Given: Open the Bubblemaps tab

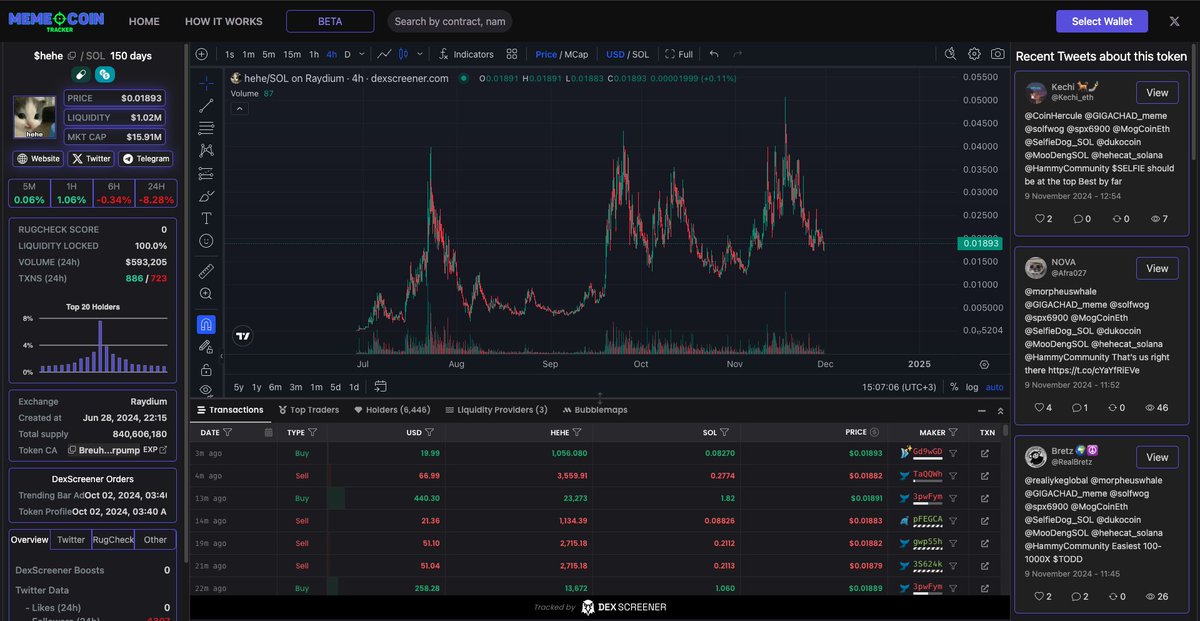Looking at the screenshot, I should 594,410.
